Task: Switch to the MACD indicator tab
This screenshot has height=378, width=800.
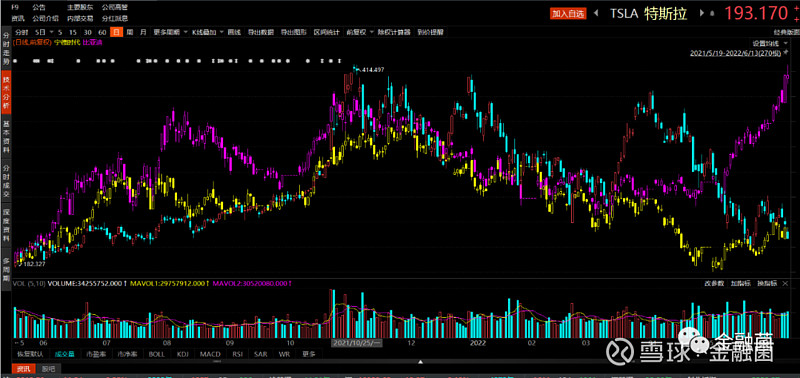Action: [x=210, y=354]
